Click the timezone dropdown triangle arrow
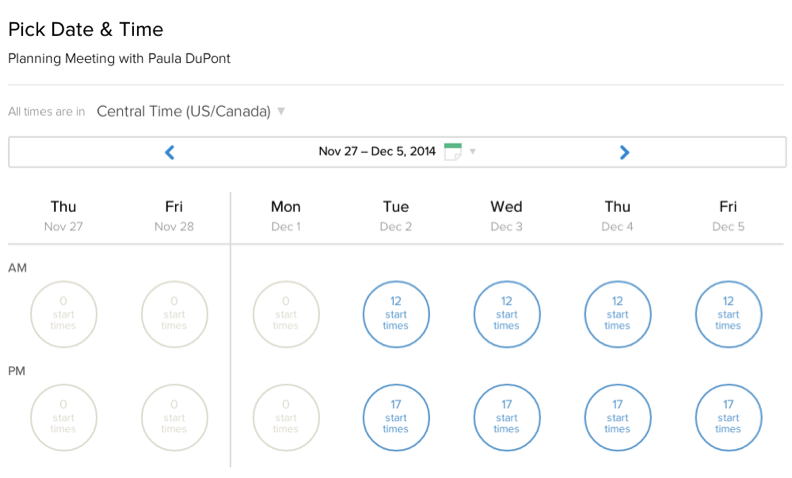The image size is (792, 478). tap(281, 111)
